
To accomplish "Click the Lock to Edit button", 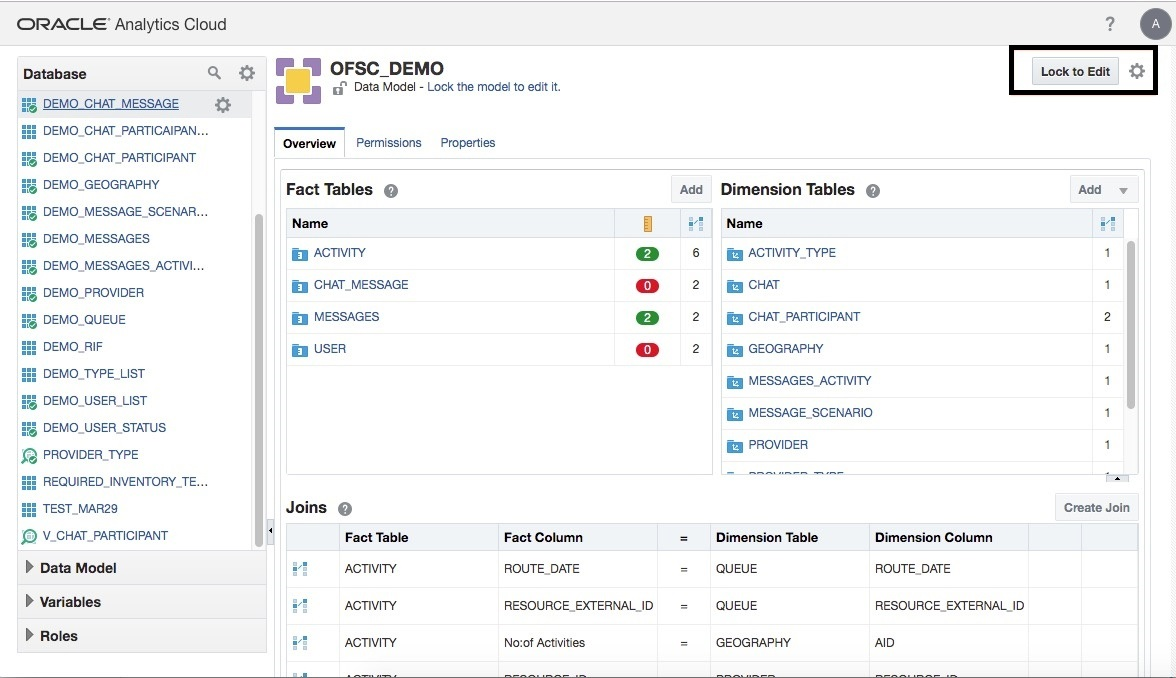I will pyautogui.click(x=1075, y=71).
